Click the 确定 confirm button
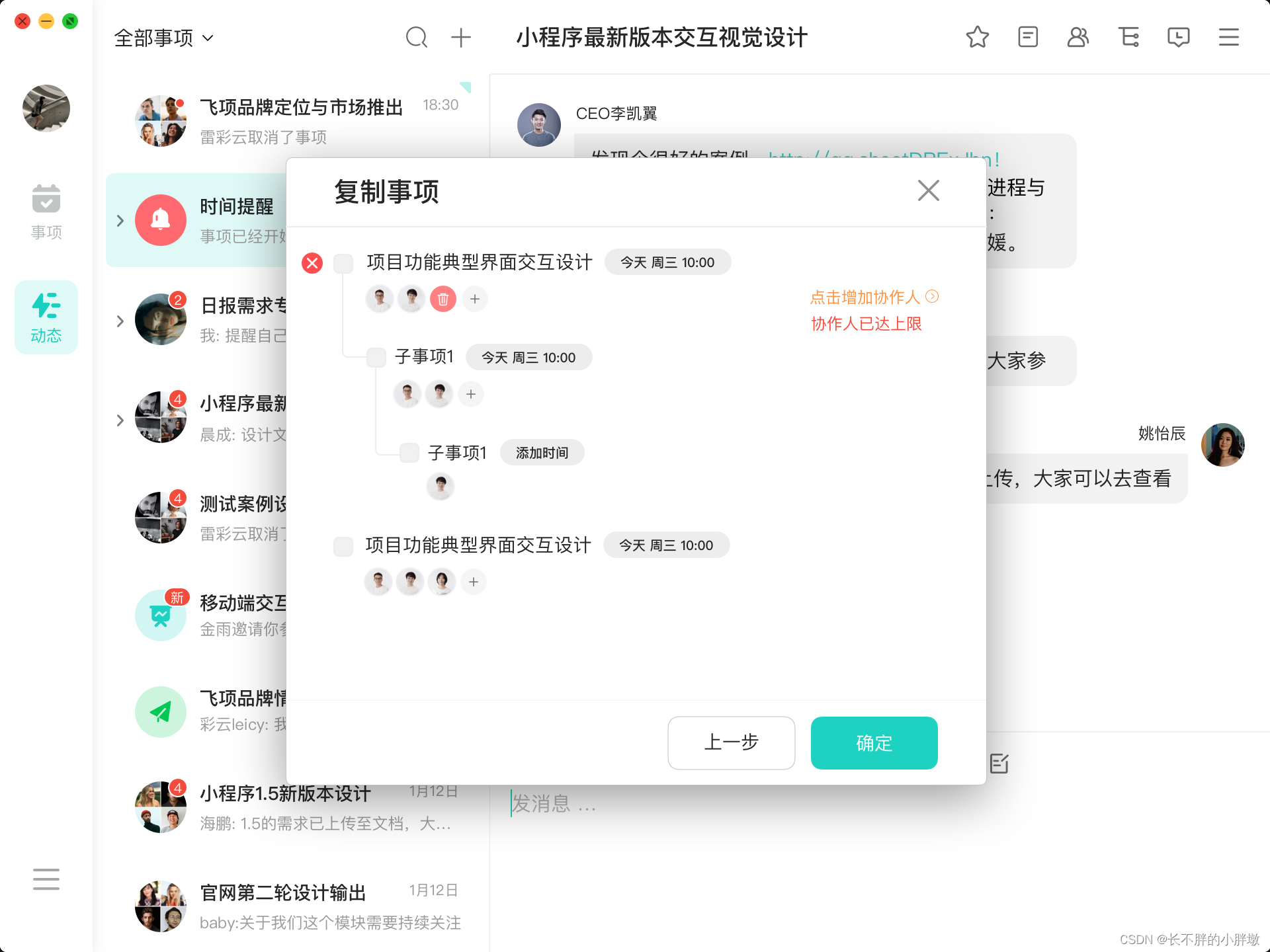Screen dimensions: 1270x952 click(x=874, y=743)
